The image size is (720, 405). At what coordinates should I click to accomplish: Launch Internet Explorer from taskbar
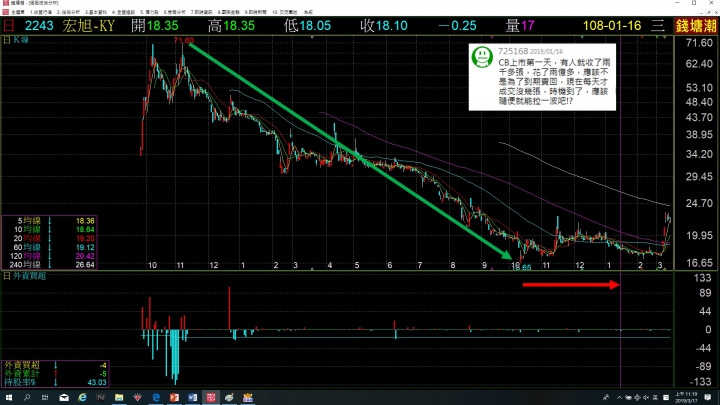tap(82, 397)
